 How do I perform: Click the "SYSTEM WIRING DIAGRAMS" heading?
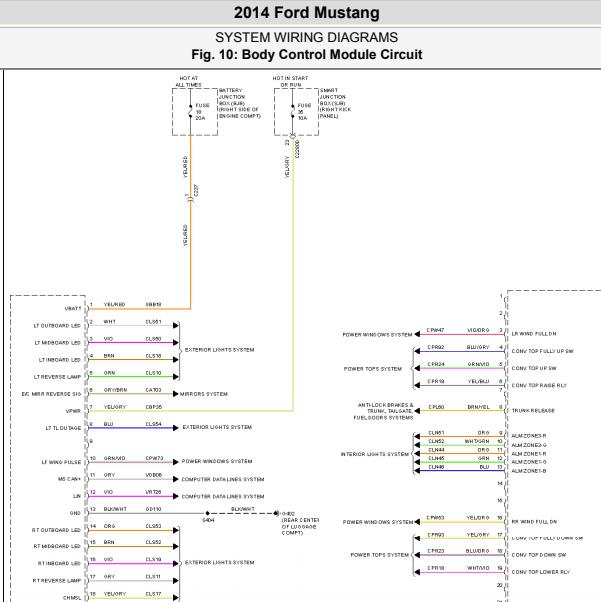pos(306,37)
